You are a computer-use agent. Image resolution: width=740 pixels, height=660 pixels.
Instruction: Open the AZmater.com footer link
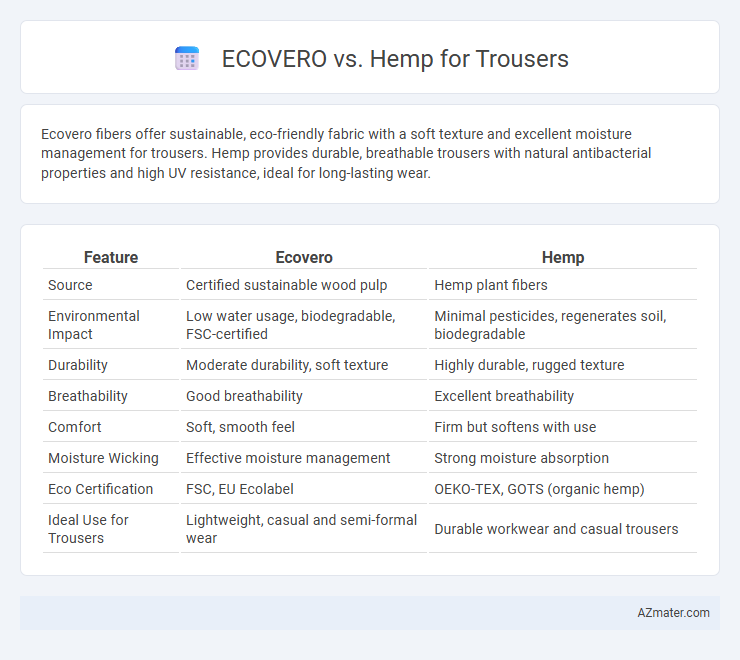click(x=673, y=613)
